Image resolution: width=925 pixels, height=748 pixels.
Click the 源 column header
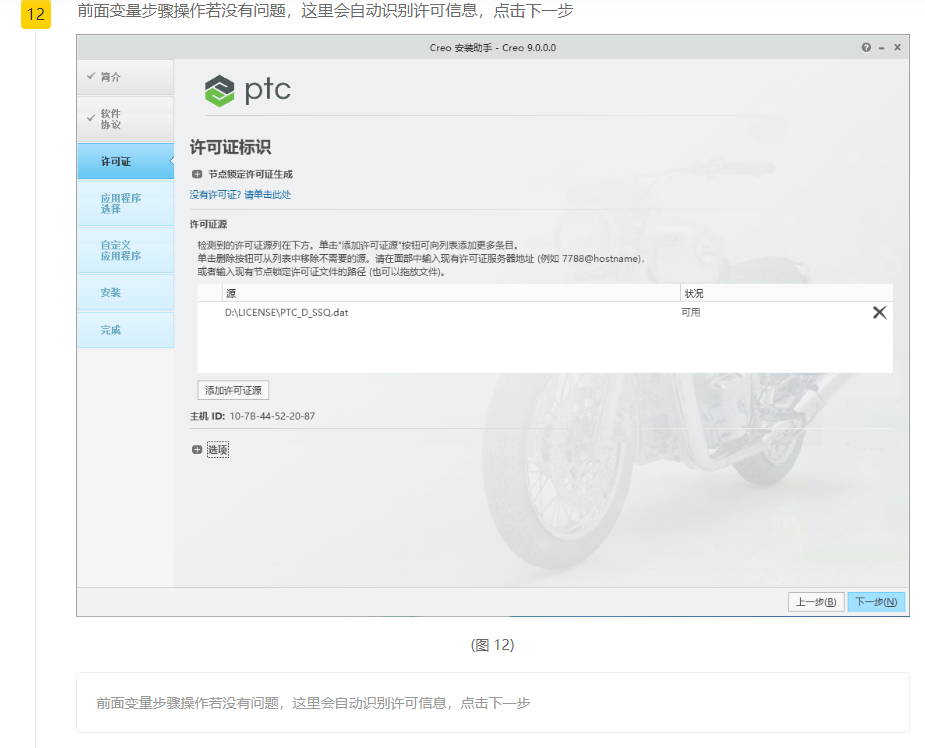451,293
